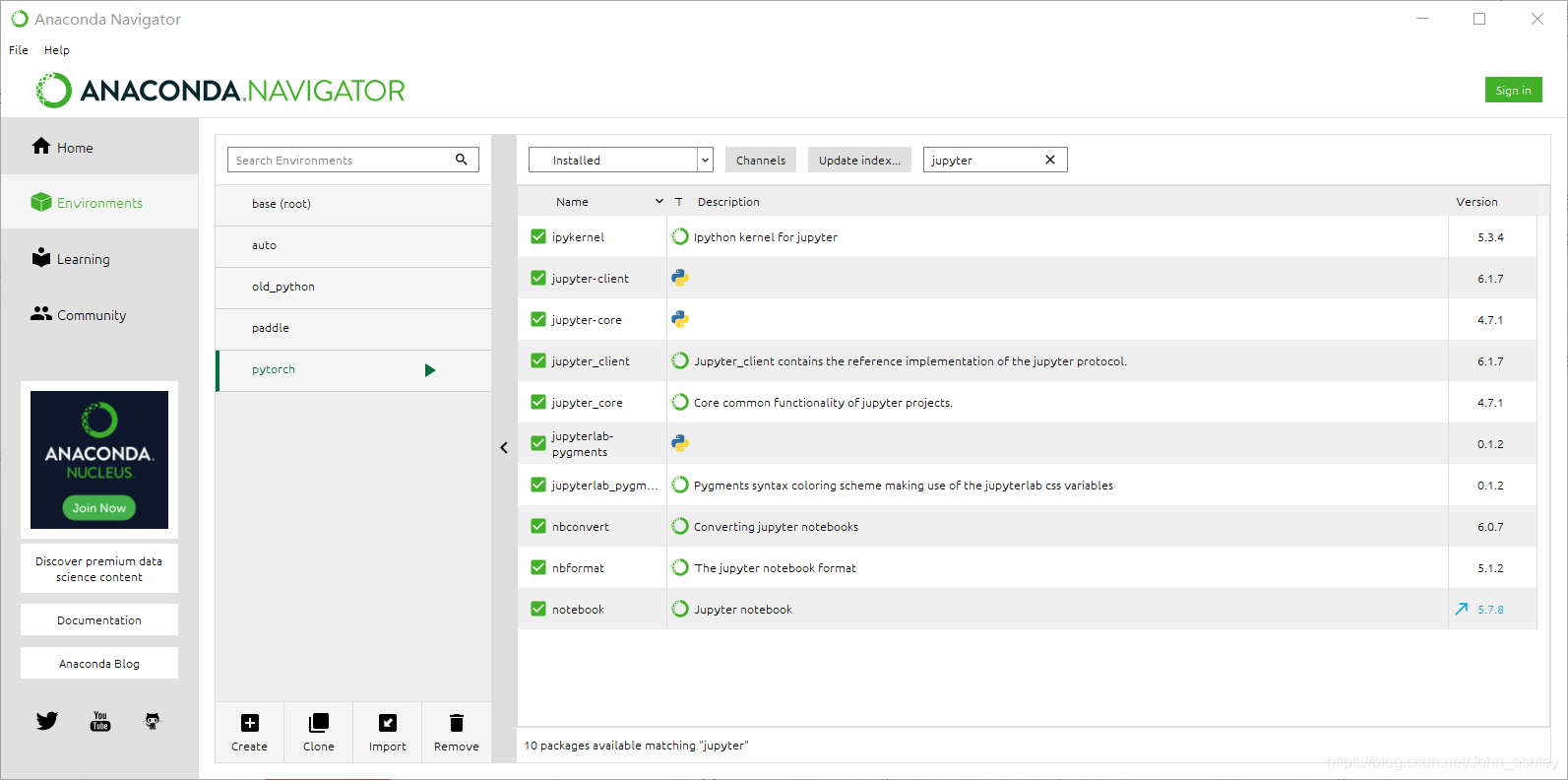Select the auto environment
This screenshot has height=780, width=1568.
point(353,245)
